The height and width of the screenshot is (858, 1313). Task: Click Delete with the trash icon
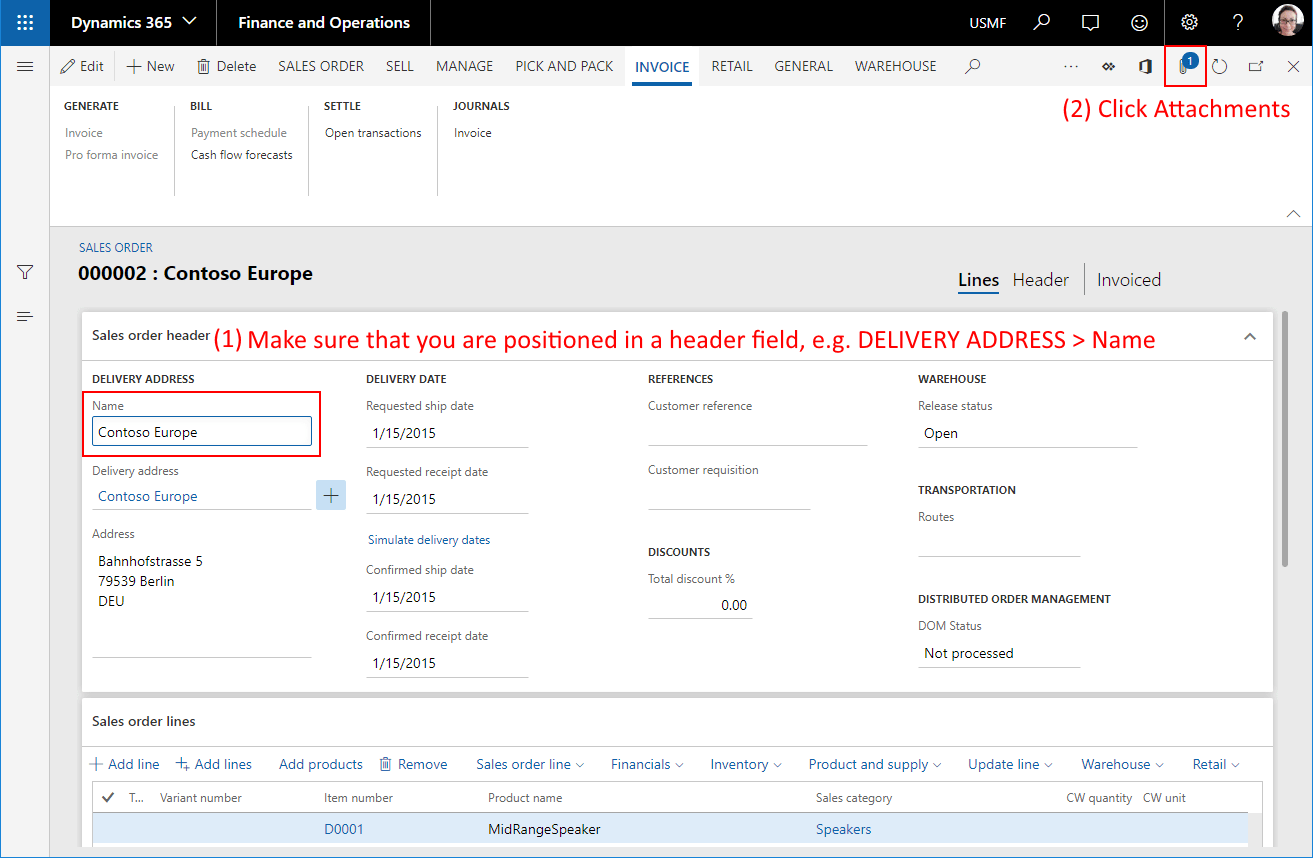point(226,66)
